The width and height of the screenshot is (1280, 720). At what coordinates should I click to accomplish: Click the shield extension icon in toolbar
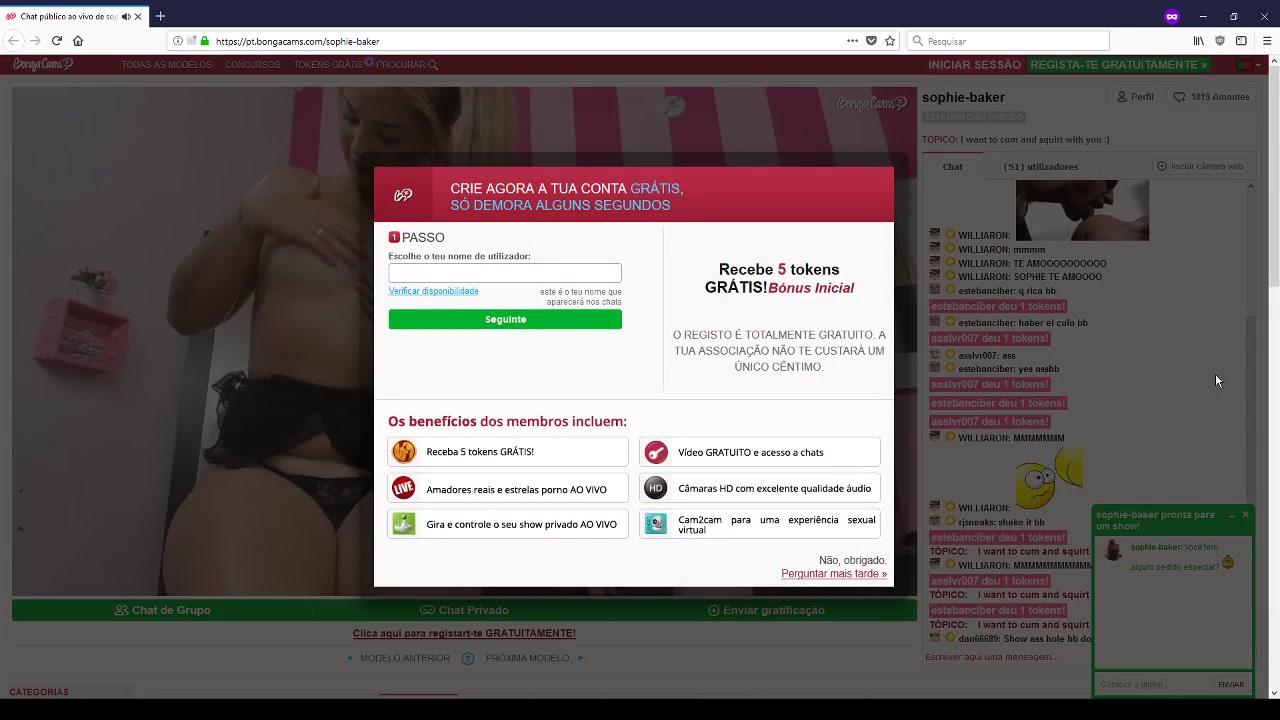pos(1219,41)
